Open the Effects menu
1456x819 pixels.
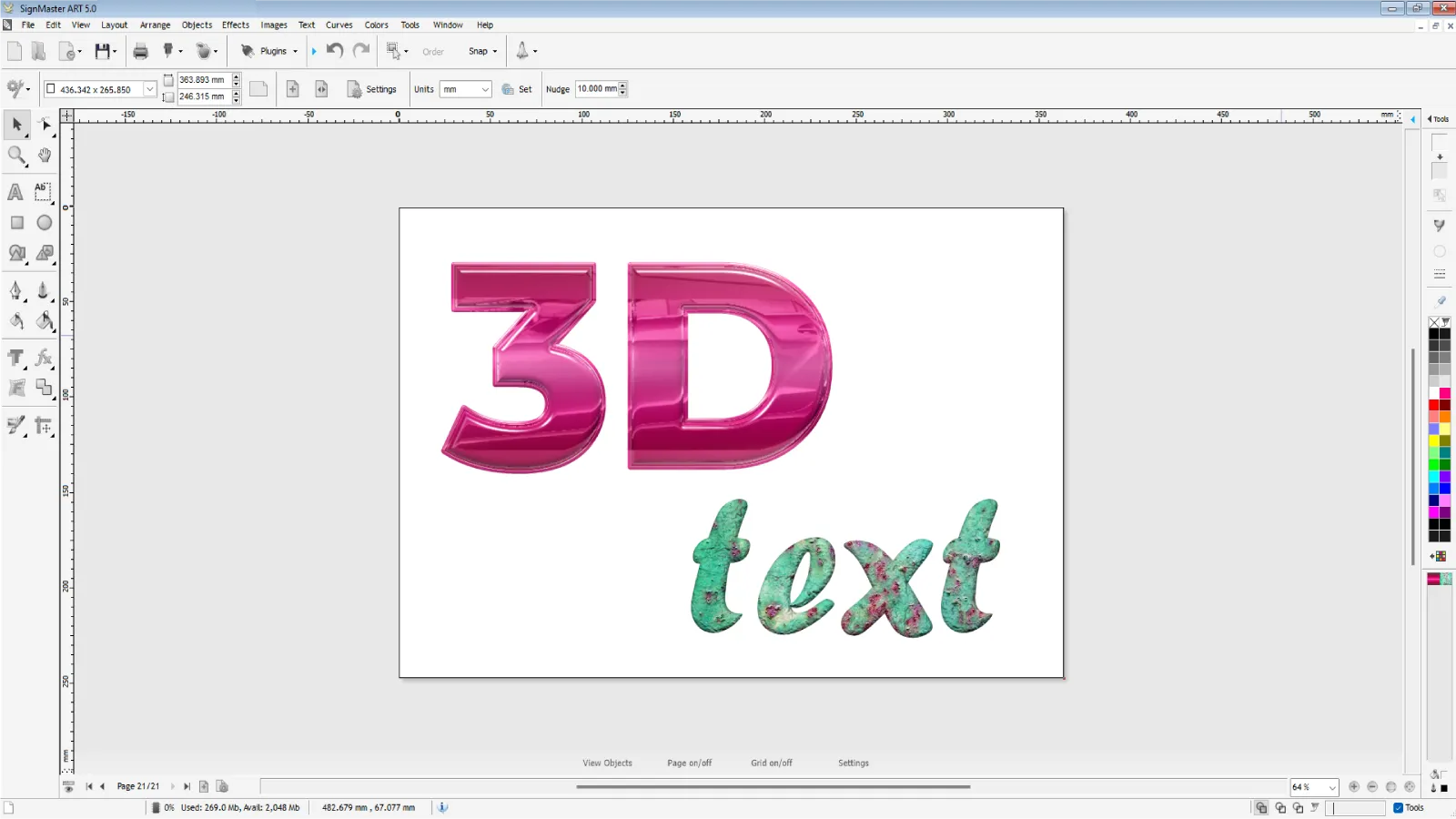(x=236, y=25)
